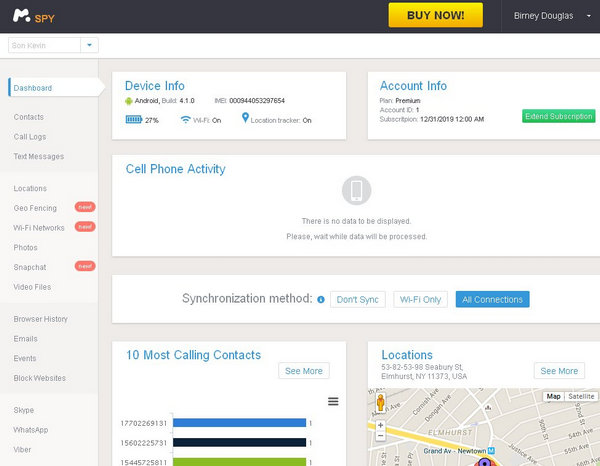Select Wi-Fi Only synchronization method
The width and height of the screenshot is (600, 466).
421,300
